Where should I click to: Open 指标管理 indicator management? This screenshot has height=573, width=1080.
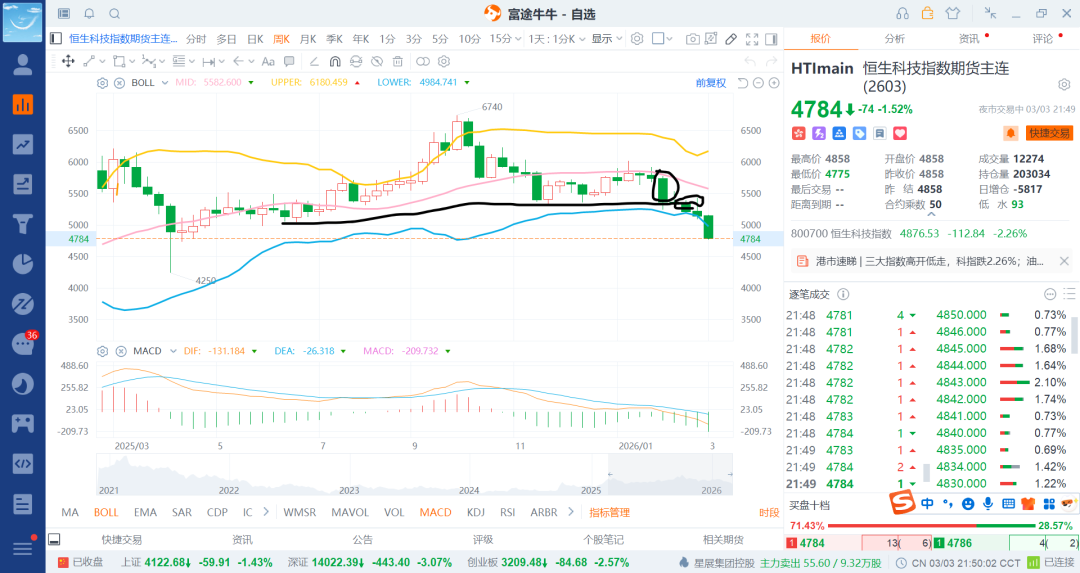click(610, 512)
